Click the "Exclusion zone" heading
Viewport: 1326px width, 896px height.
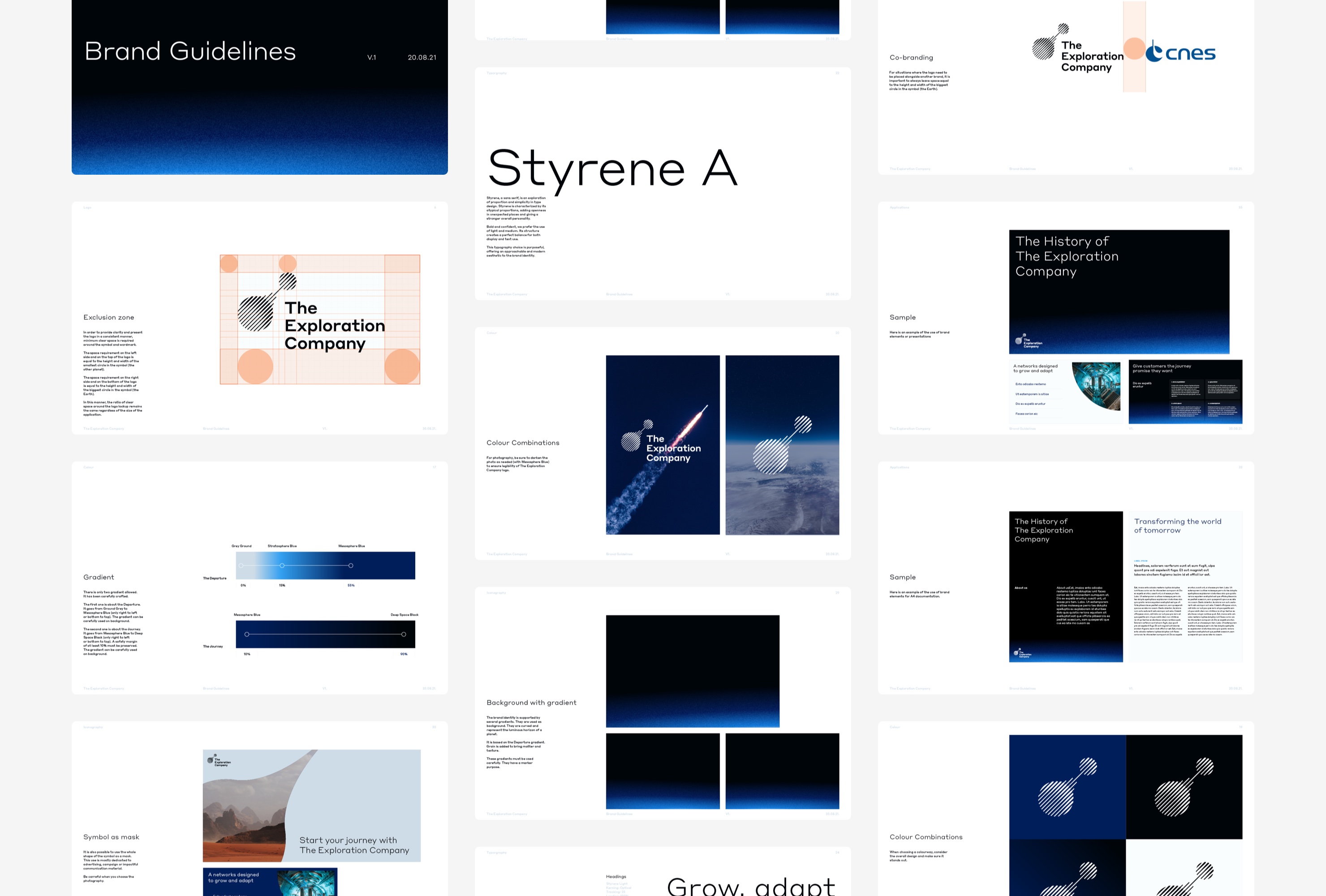click(x=108, y=317)
